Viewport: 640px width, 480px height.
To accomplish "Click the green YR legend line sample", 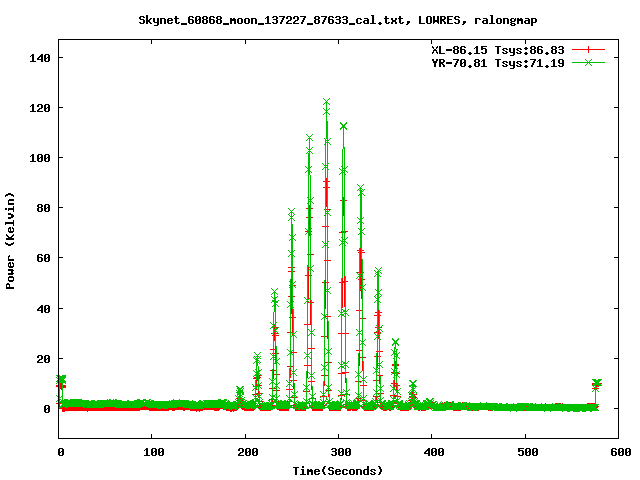I will [588, 62].
